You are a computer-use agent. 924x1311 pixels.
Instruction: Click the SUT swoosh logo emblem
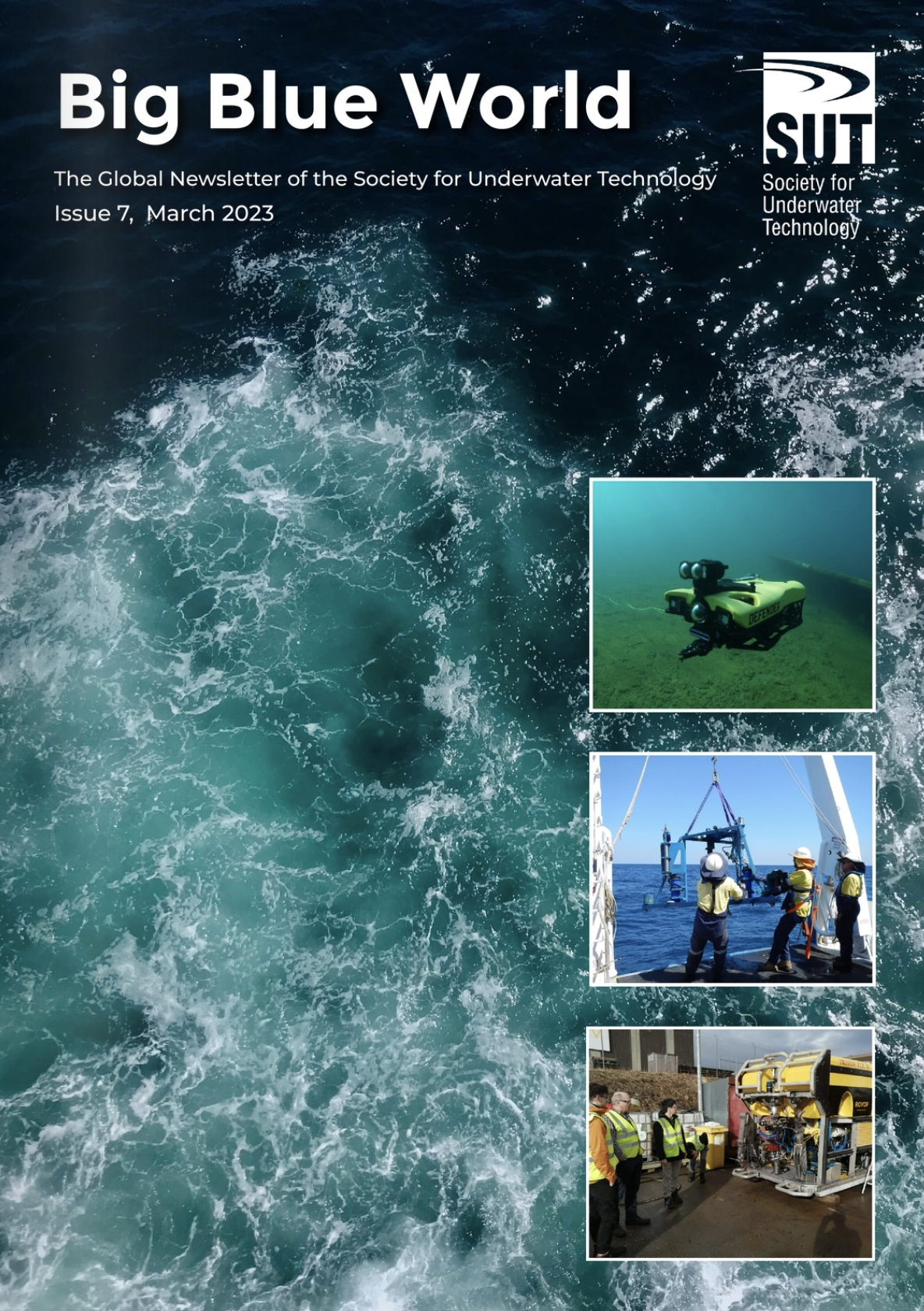[x=818, y=81]
